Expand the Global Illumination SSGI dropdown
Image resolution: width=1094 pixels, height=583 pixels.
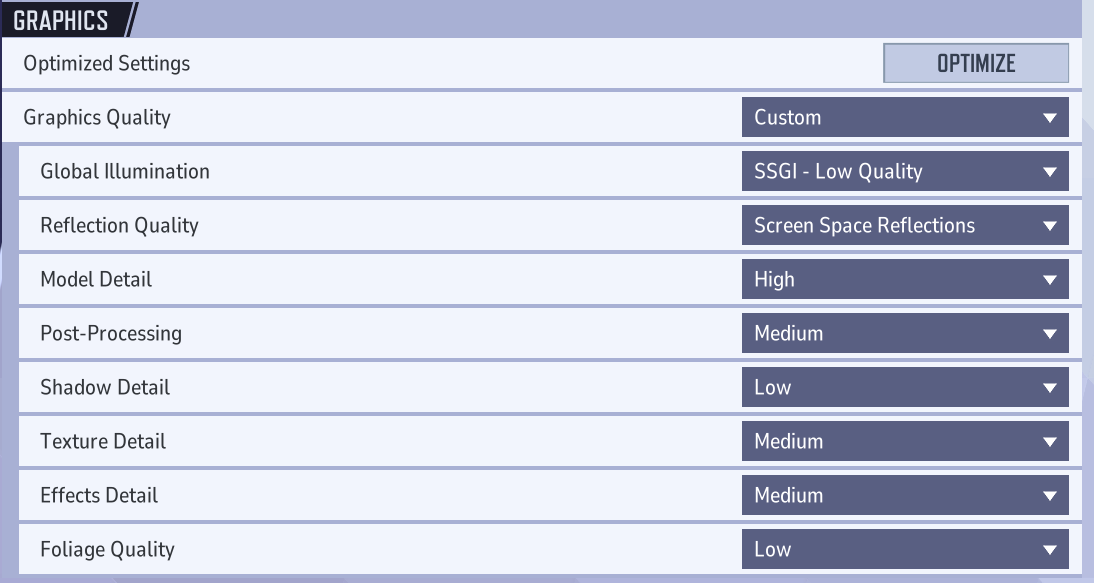pyautogui.click(x=905, y=171)
